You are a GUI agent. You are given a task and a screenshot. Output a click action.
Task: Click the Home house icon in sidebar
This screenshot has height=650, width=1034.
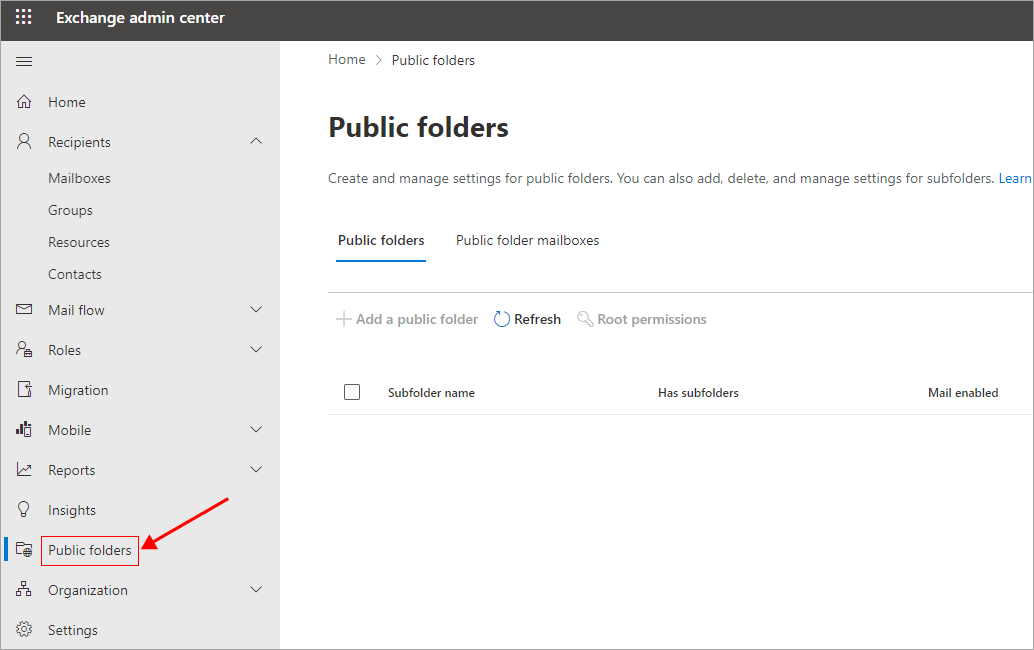point(25,102)
